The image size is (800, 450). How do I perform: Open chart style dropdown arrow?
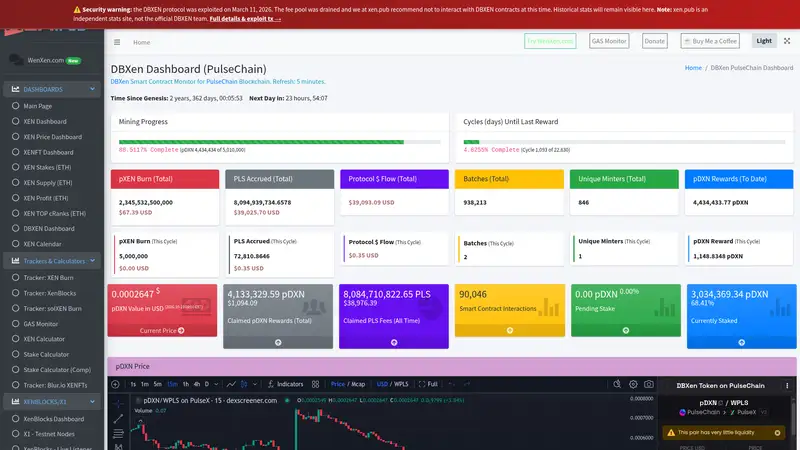click(x=255, y=384)
